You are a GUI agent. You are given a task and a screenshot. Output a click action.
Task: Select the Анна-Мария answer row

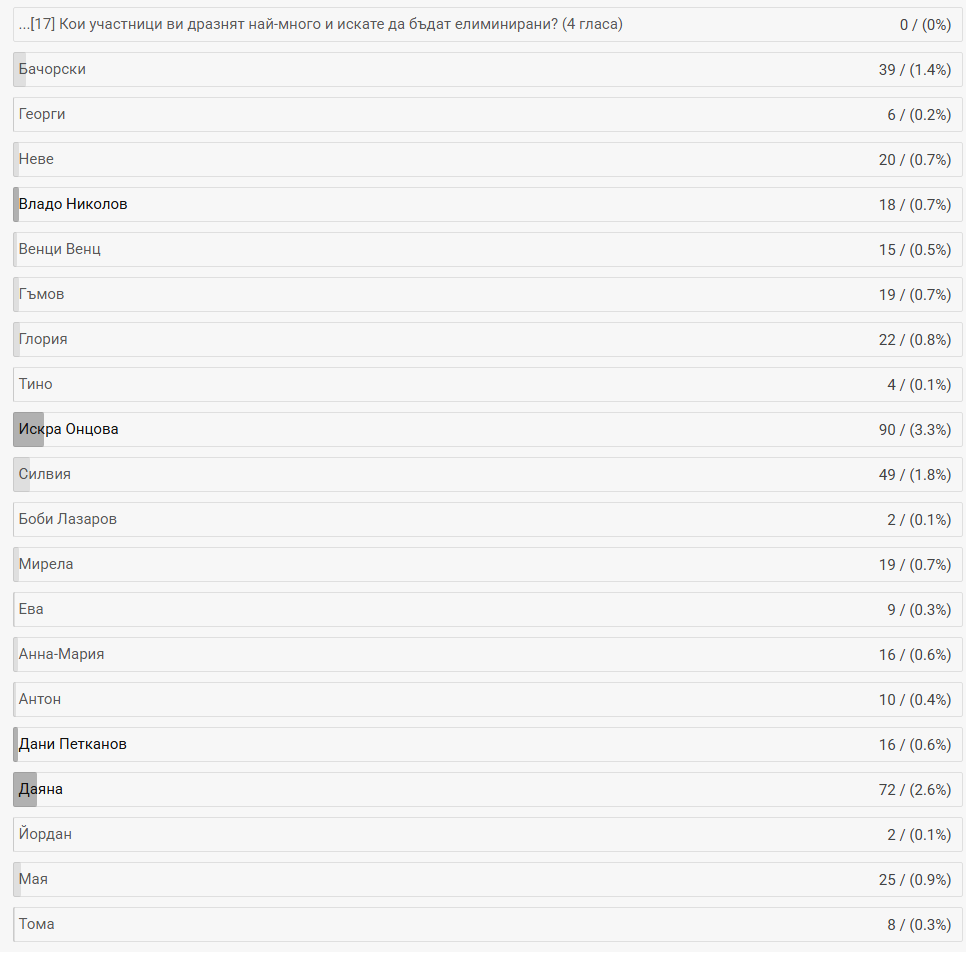[487, 654]
